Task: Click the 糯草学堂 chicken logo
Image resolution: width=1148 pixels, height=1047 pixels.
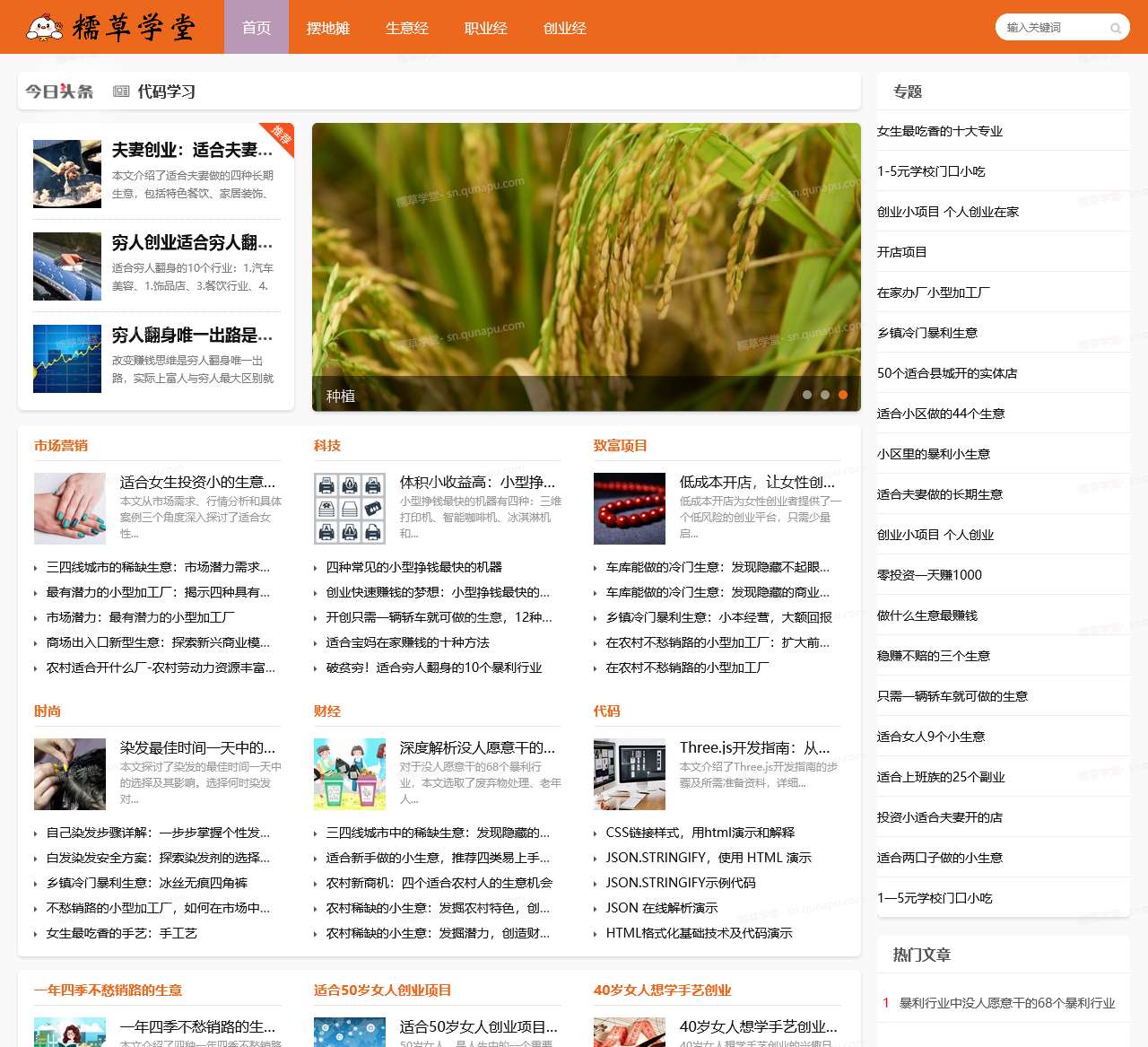Action: click(45, 27)
